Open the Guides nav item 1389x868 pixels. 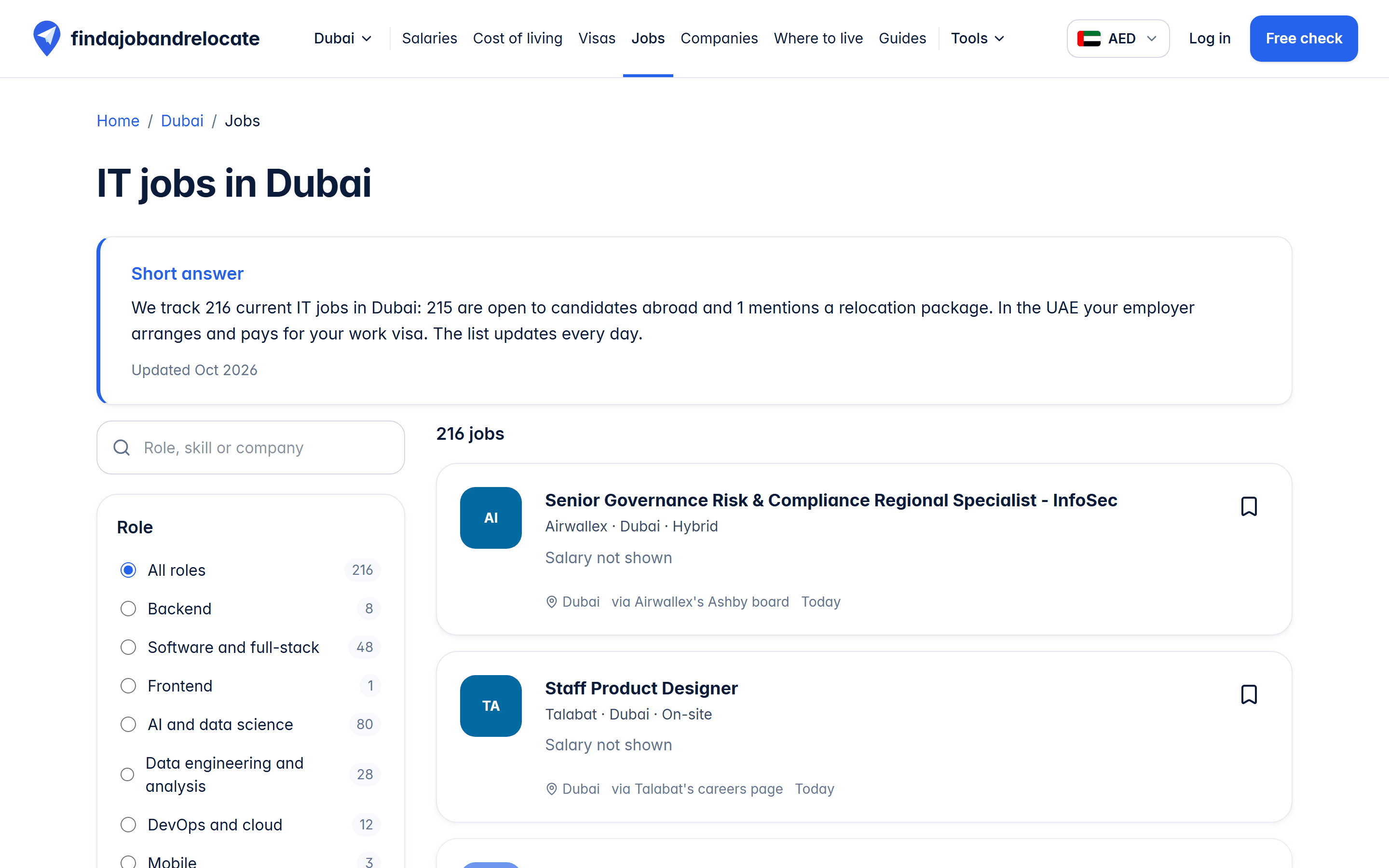[x=902, y=39]
